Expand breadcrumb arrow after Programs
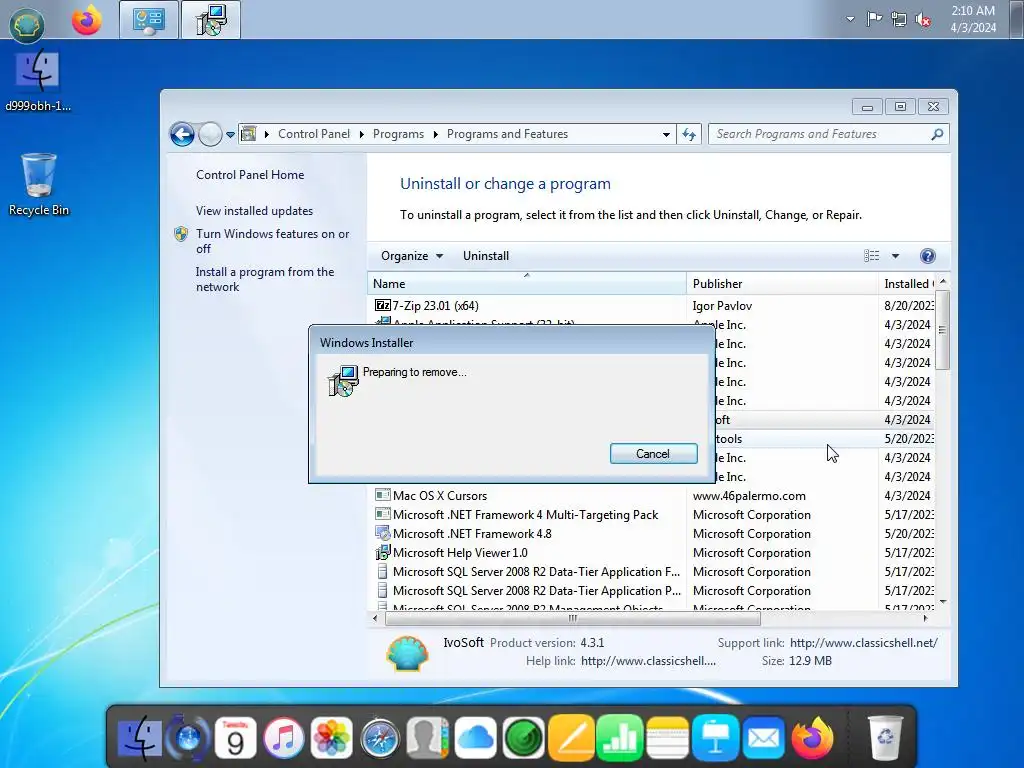The image size is (1024, 768). click(436, 135)
